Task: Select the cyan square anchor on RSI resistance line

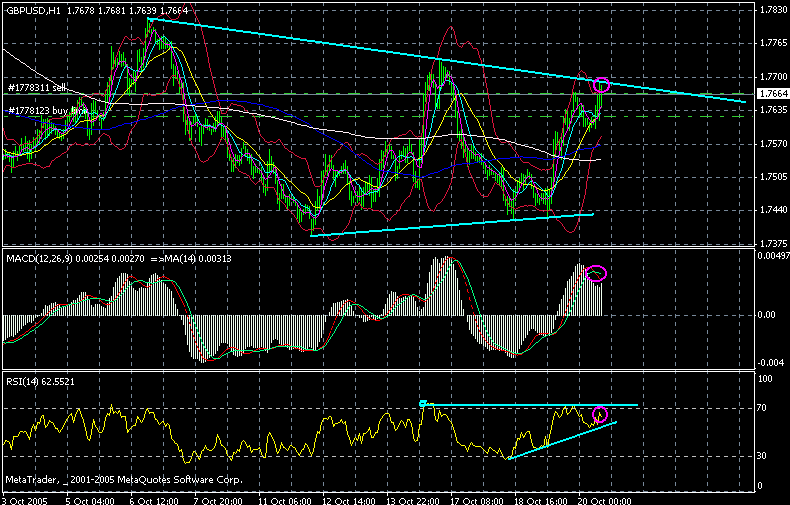Action: pos(423,404)
